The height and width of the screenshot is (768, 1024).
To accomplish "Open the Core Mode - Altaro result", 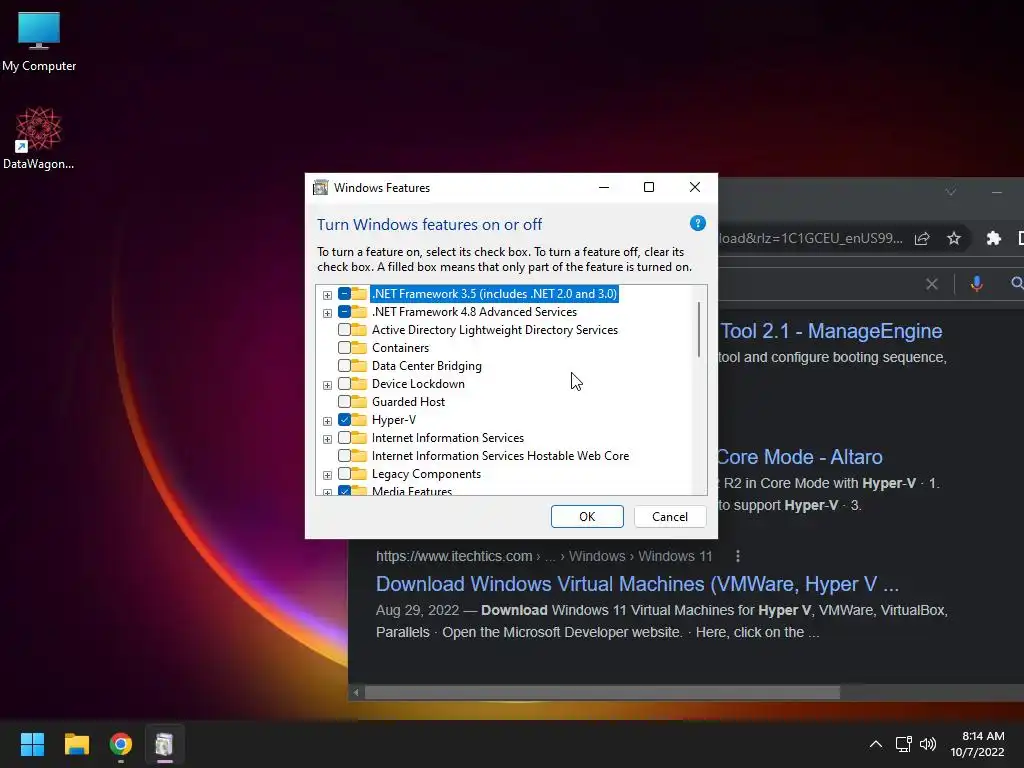I will (800, 457).
